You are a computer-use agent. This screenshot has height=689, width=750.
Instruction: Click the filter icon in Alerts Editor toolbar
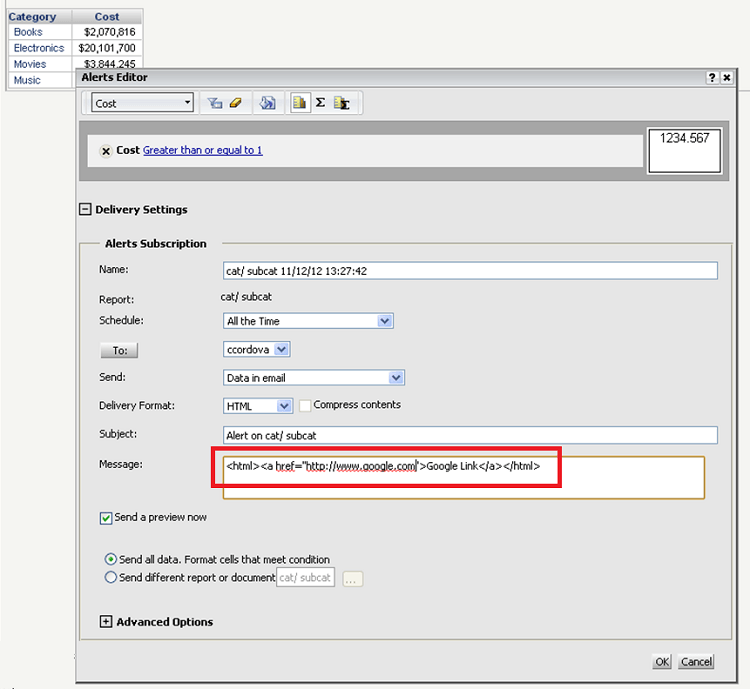(x=214, y=103)
